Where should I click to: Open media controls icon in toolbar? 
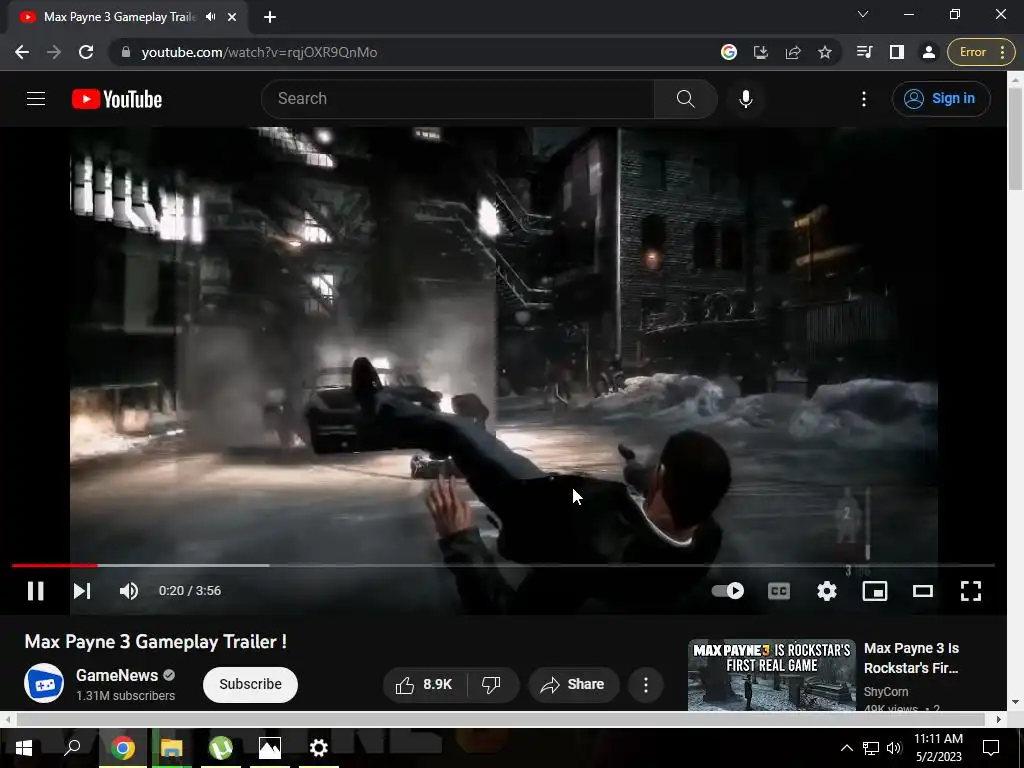click(865, 52)
